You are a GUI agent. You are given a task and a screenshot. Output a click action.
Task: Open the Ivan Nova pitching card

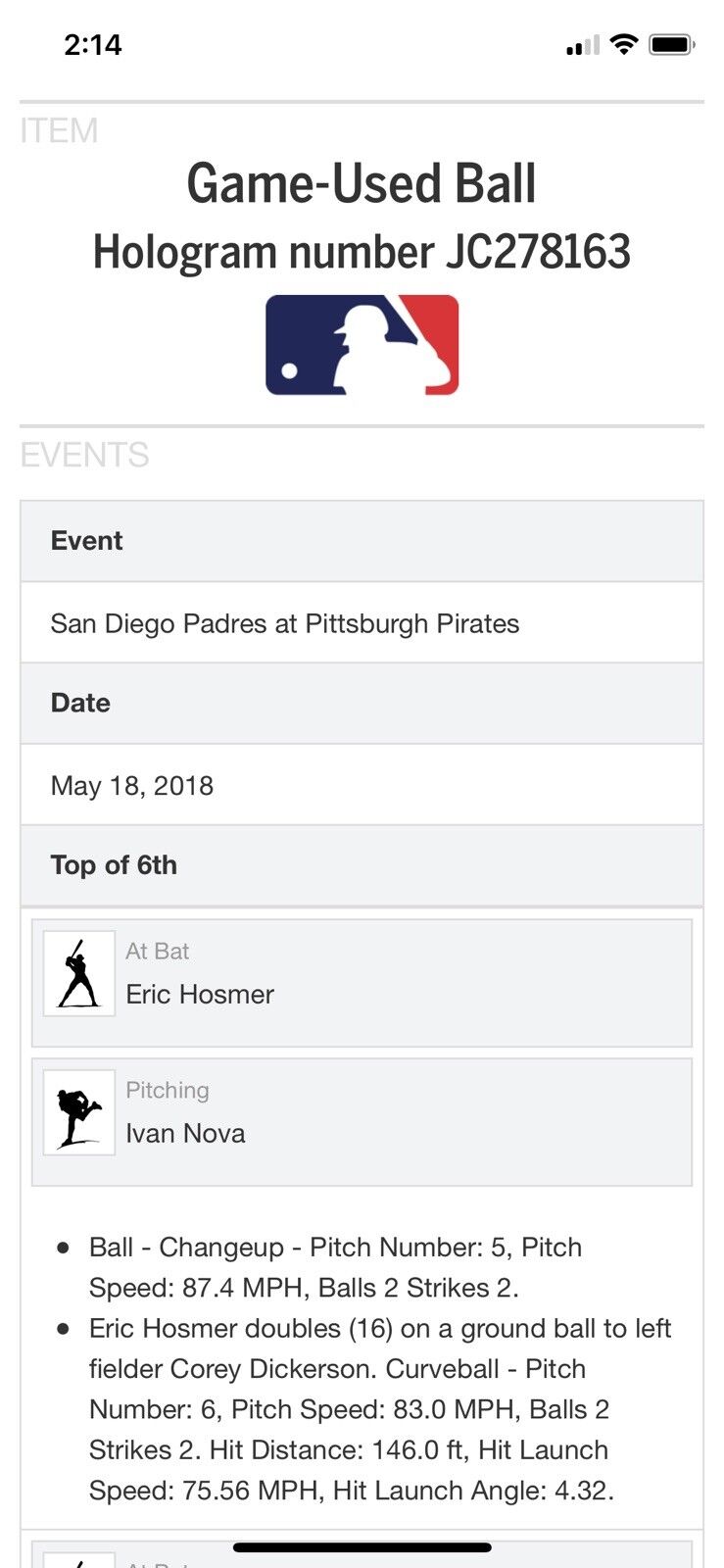click(362, 1121)
